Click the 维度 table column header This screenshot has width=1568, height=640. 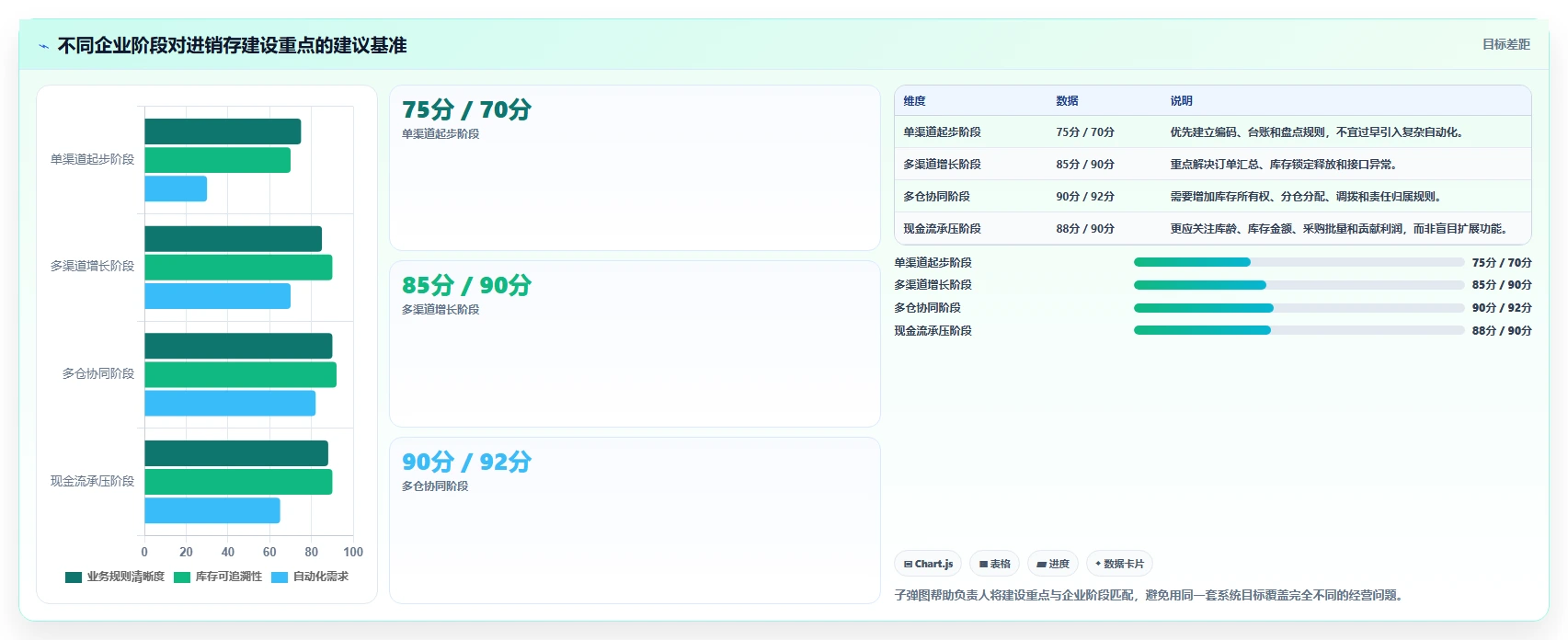pos(914,101)
